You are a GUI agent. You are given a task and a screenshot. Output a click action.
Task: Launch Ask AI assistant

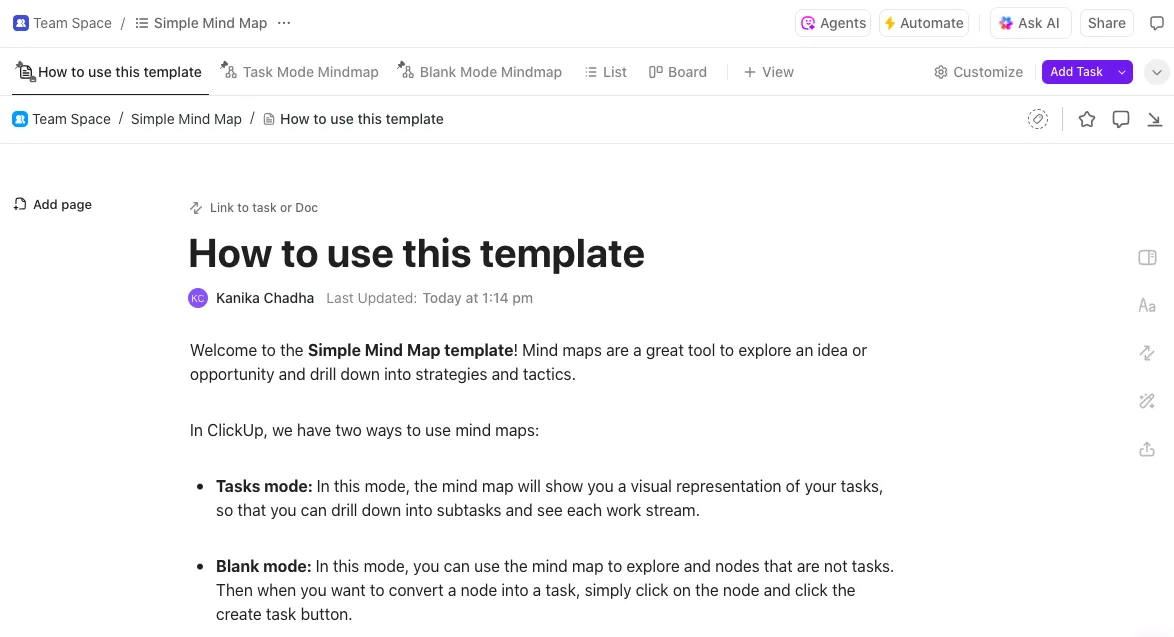(1030, 23)
